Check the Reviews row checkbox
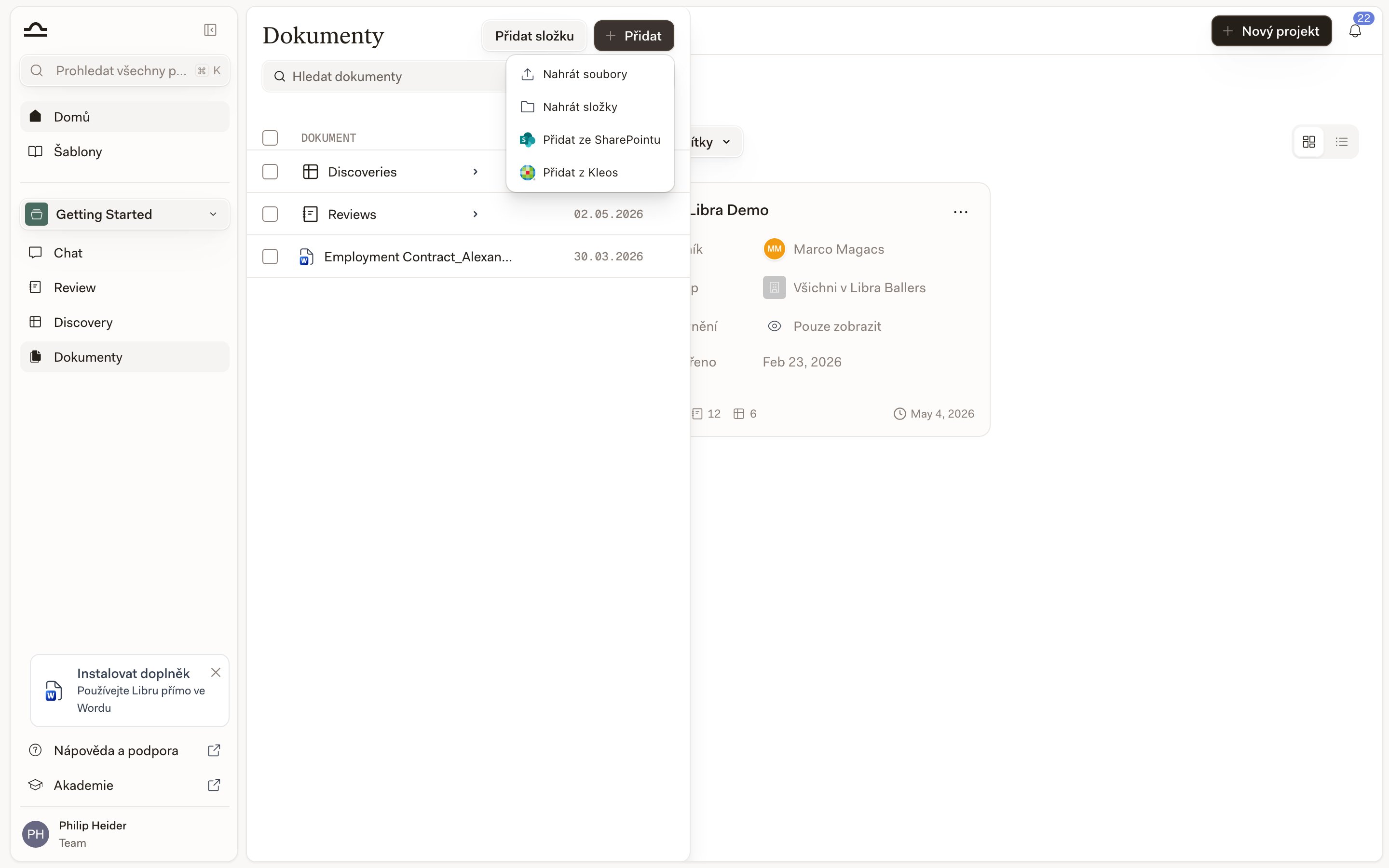This screenshot has width=1389, height=868. coord(270,214)
